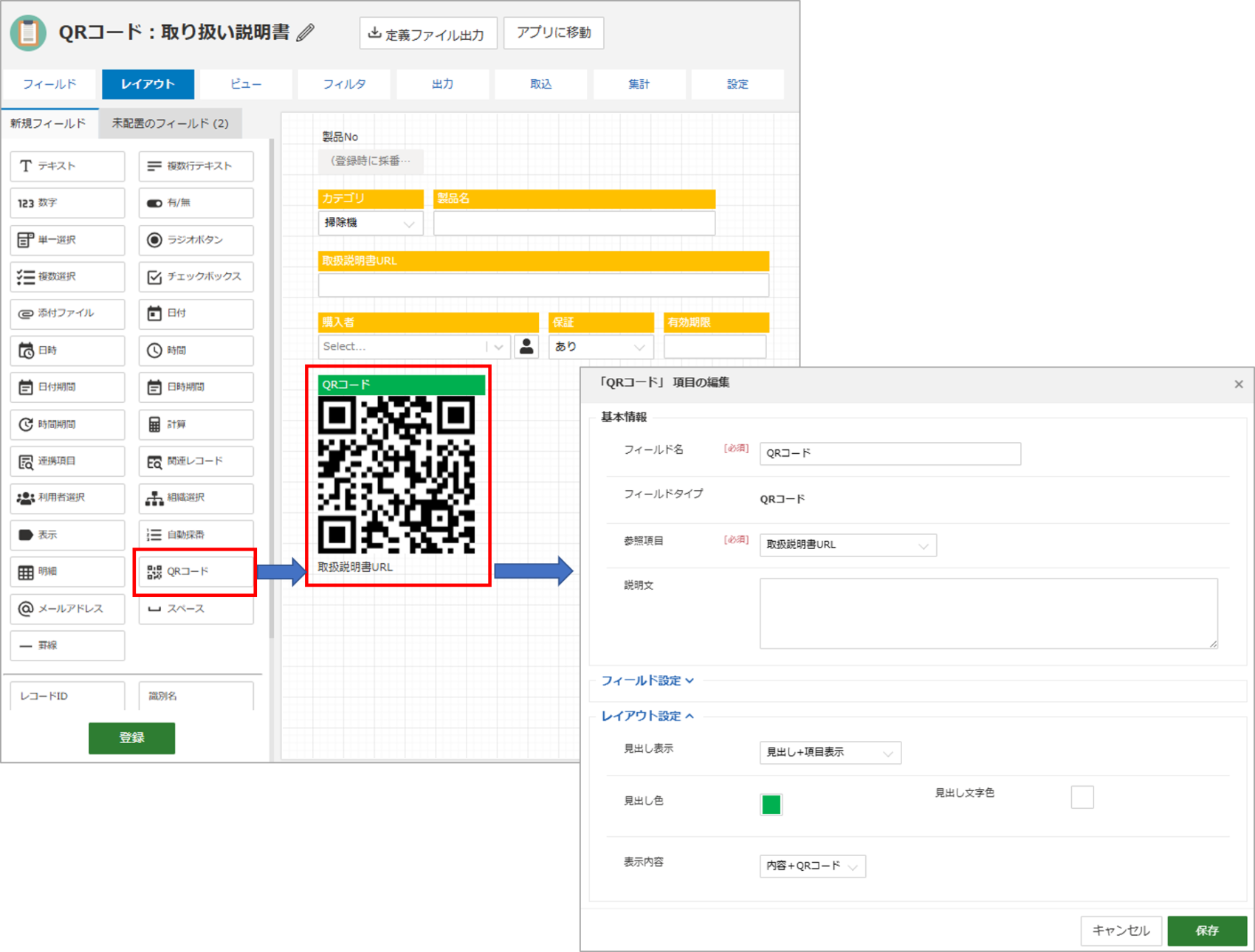
Task: Pick the チェックボックス field type
Action: pos(196,277)
